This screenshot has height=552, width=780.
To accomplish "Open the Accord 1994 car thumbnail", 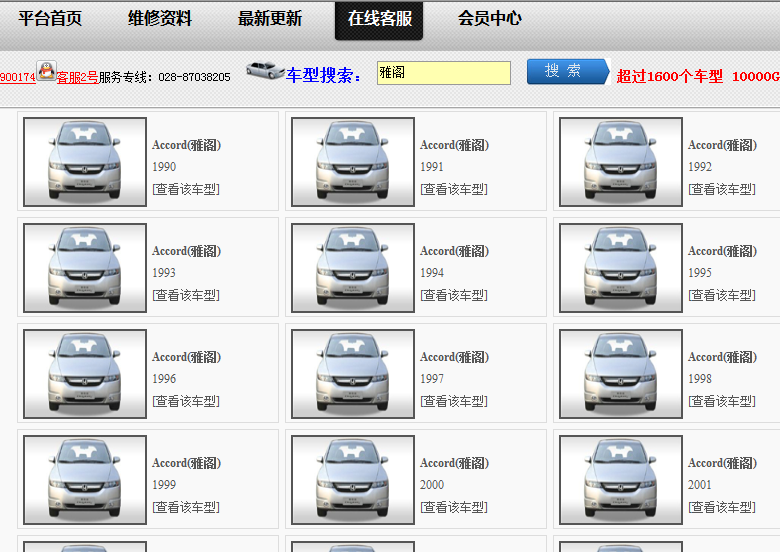I will [x=353, y=268].
